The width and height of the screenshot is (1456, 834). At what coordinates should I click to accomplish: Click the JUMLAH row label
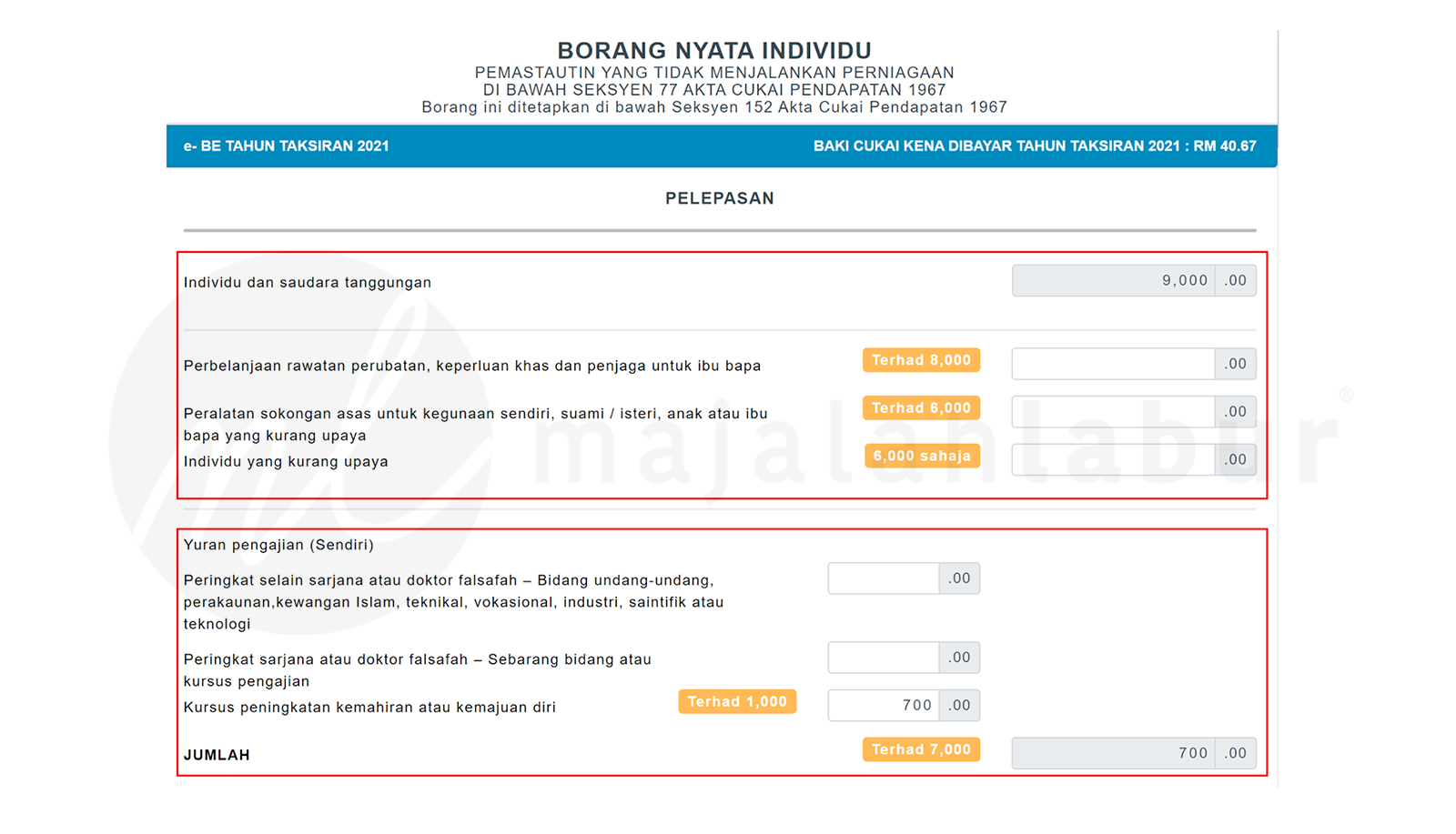pyautogui.click(x=217, y=754)
